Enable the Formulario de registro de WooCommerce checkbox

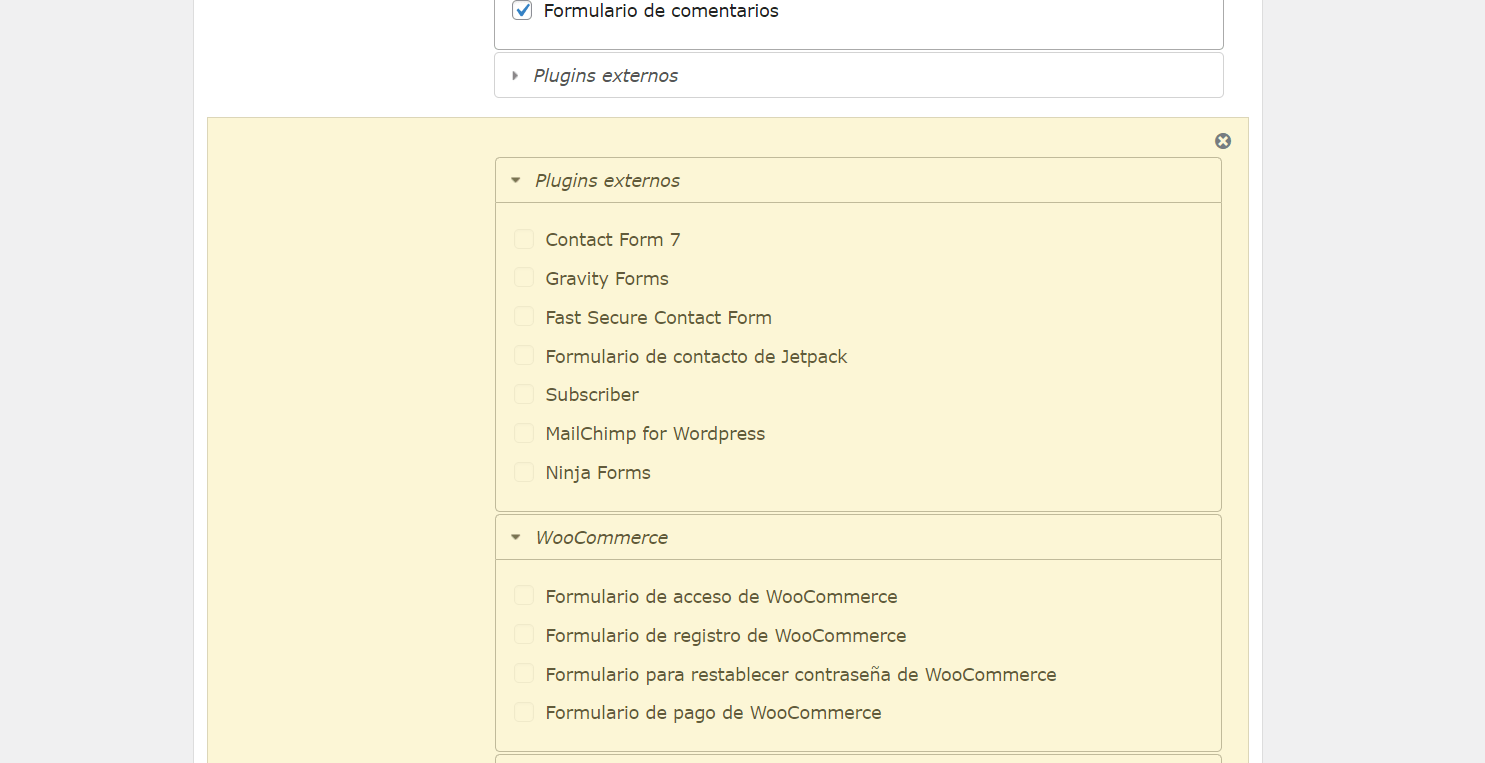524,635
